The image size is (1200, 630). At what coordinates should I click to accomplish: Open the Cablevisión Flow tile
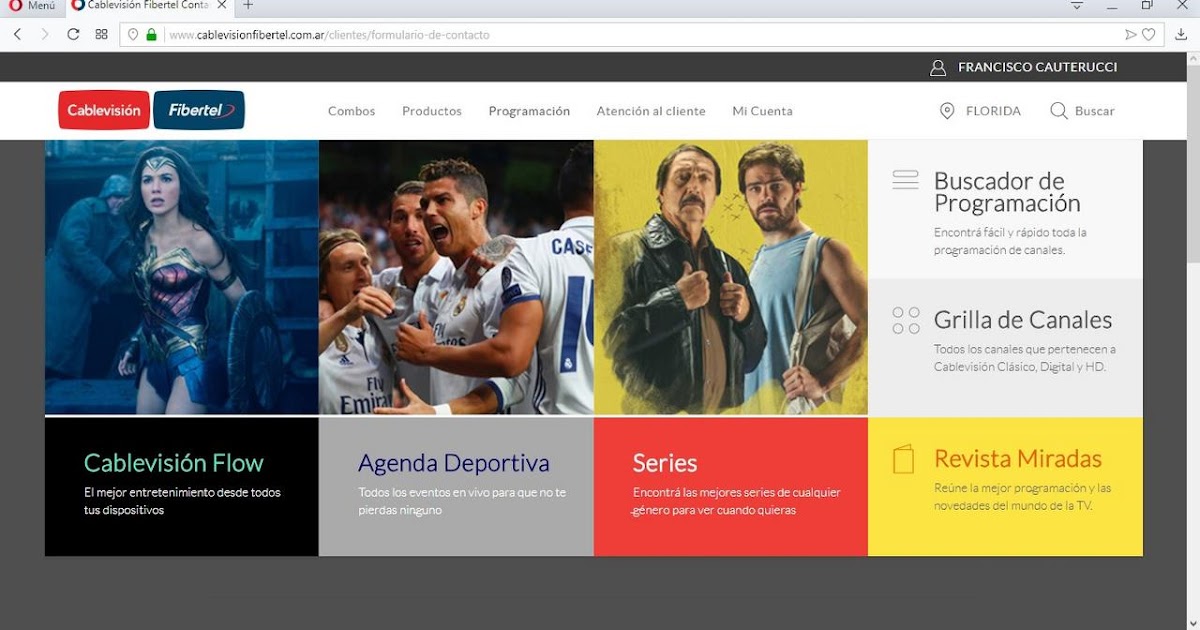[x=182, y=486]
